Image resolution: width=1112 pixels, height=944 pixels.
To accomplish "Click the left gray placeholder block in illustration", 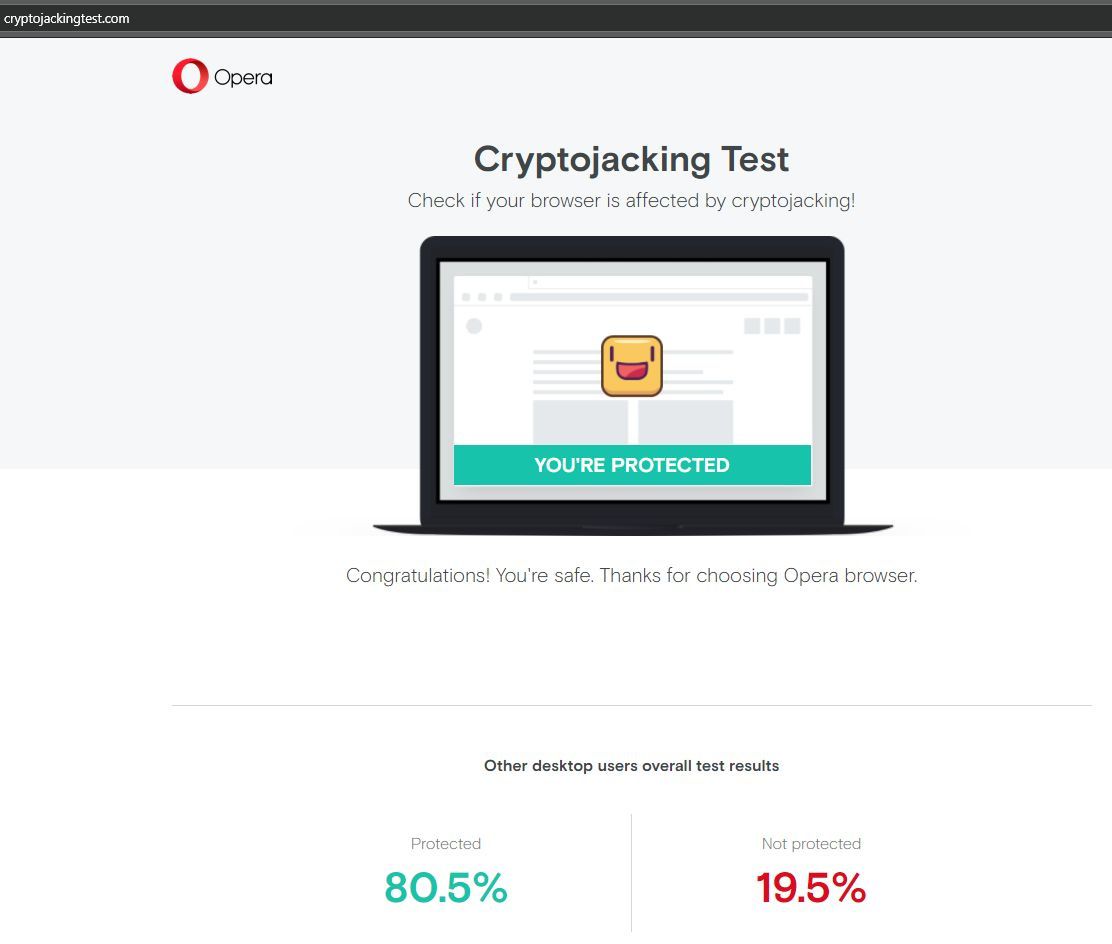I will point(580,422).
